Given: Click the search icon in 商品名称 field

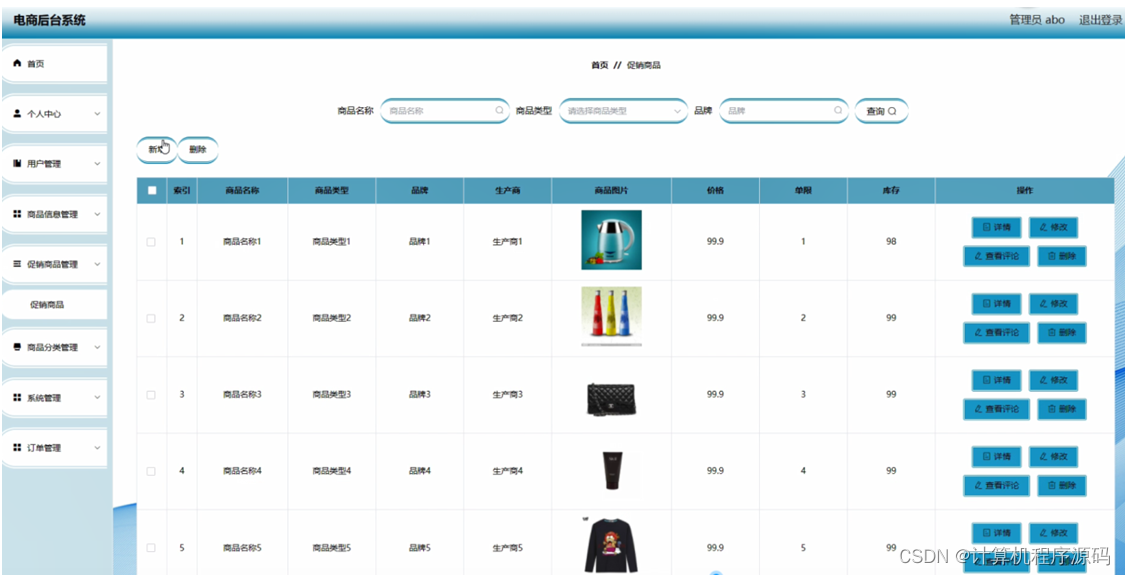Looking at the screenshot, I should click(499, 111).
